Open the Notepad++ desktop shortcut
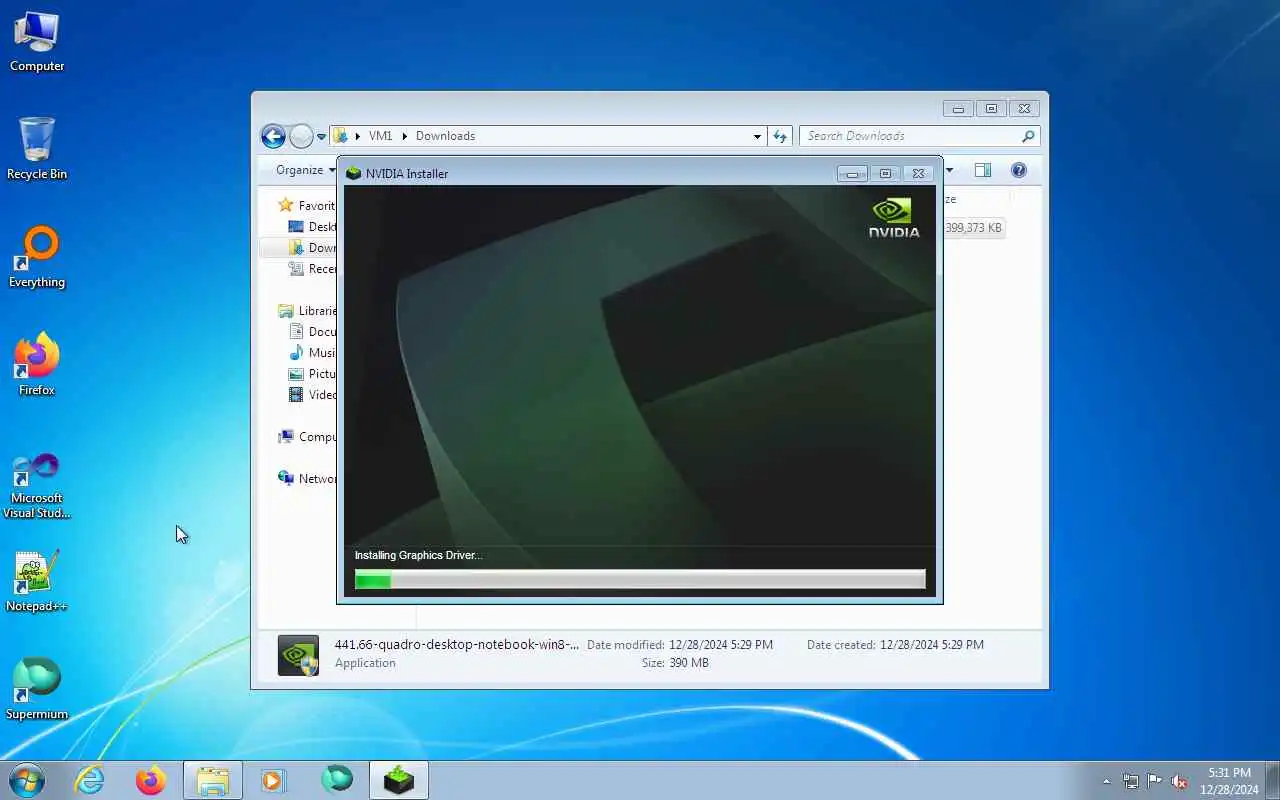This screenshot has width=1280, height=800. click(37, 581)
